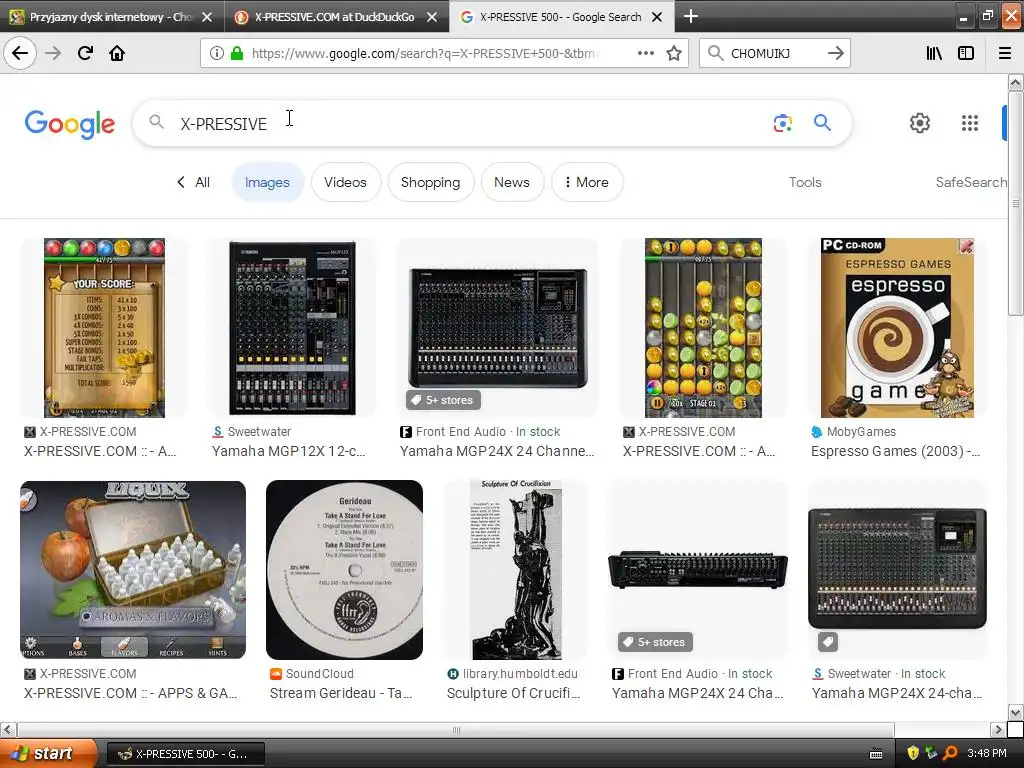Open Front End Audio MGP24X mixer thumbnail

coord(497,328)
